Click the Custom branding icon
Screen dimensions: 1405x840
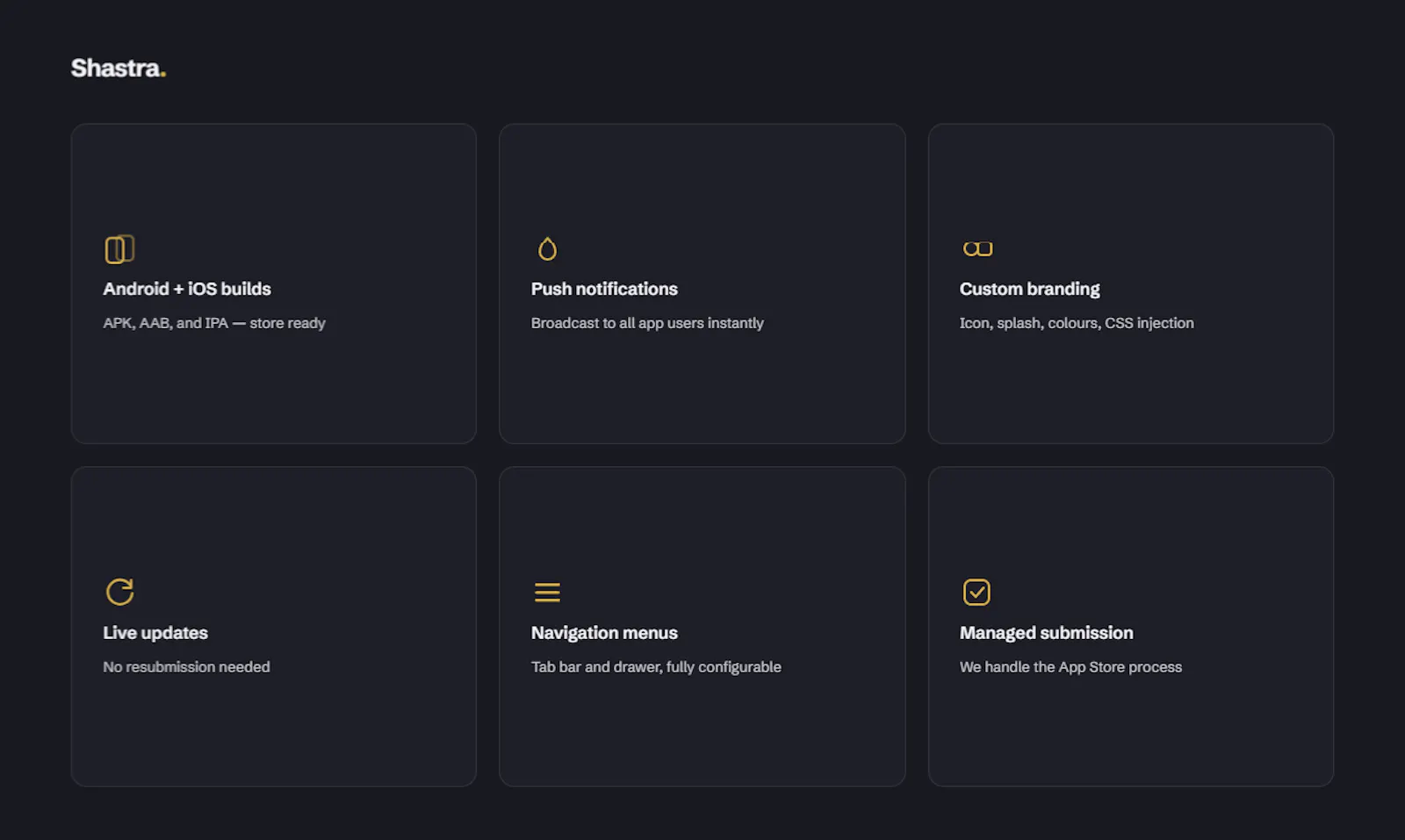977,249
